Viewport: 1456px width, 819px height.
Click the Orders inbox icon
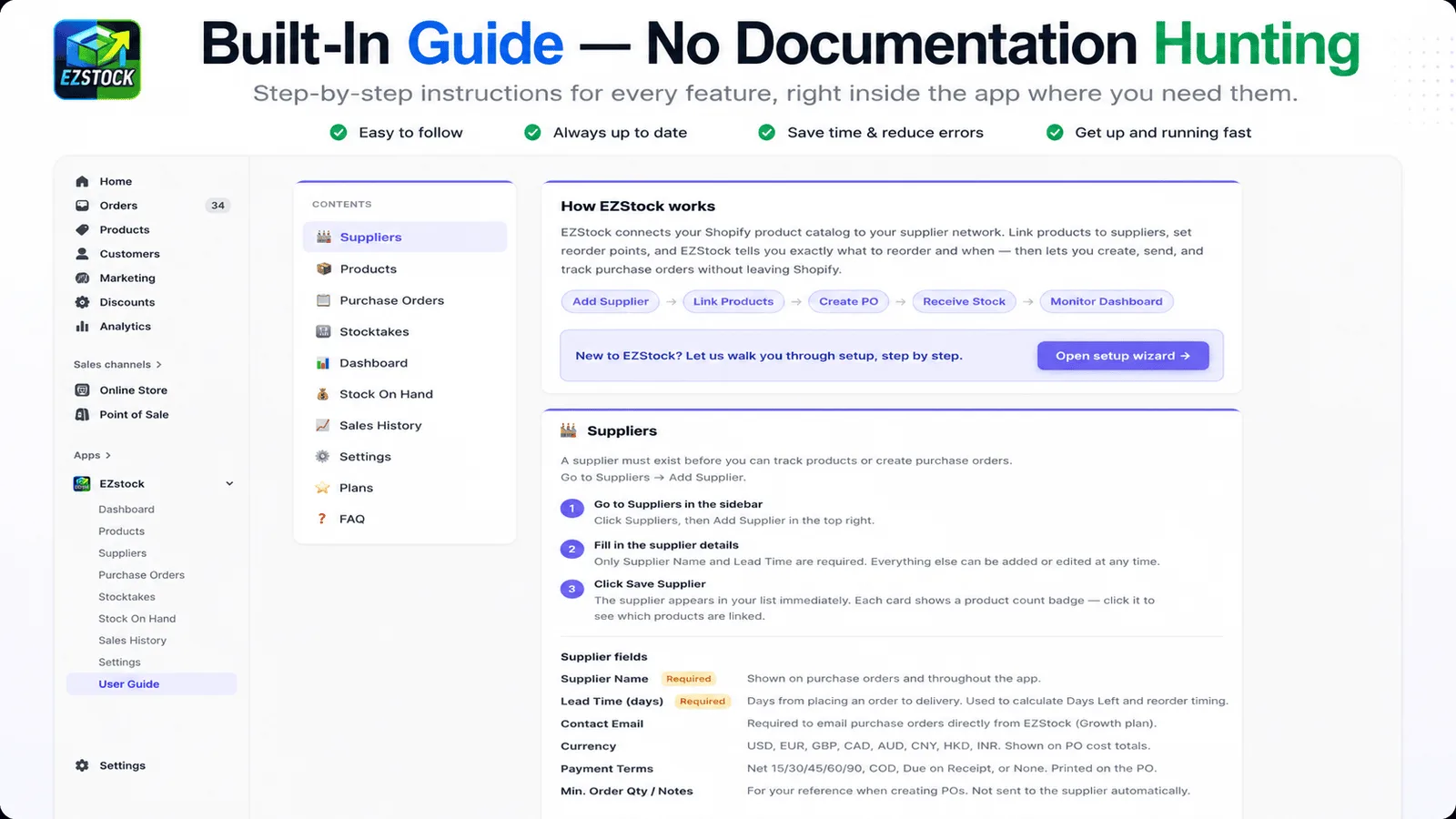pos(82,206)
